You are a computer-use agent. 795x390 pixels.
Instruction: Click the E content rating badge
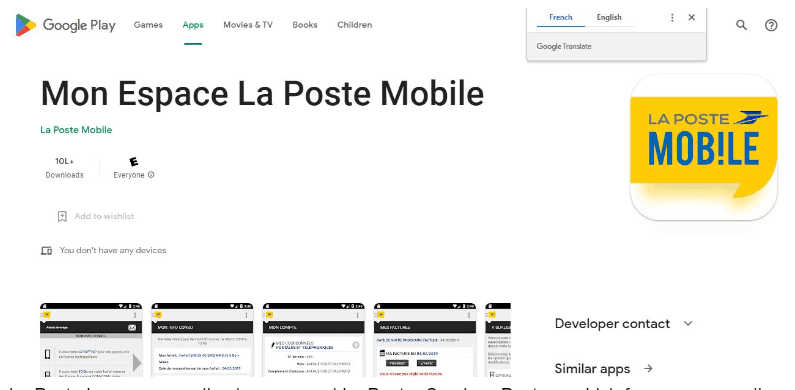point(134,162)
